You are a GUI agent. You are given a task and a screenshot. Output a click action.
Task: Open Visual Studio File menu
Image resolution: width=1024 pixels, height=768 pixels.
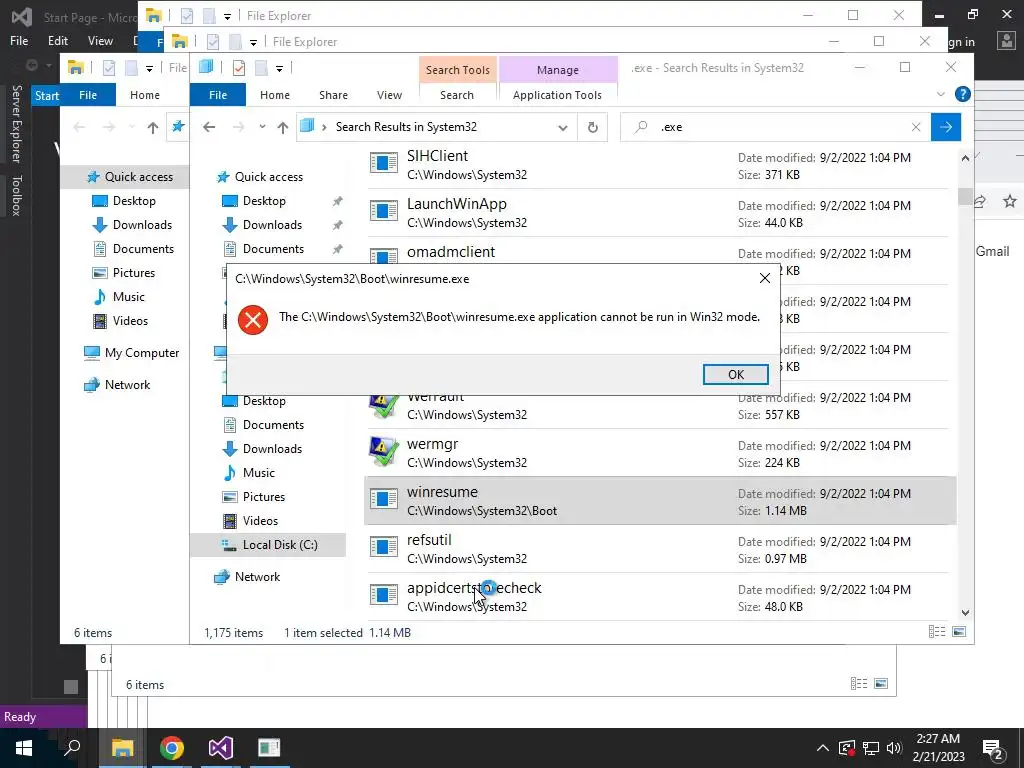[x=19, y=40]
